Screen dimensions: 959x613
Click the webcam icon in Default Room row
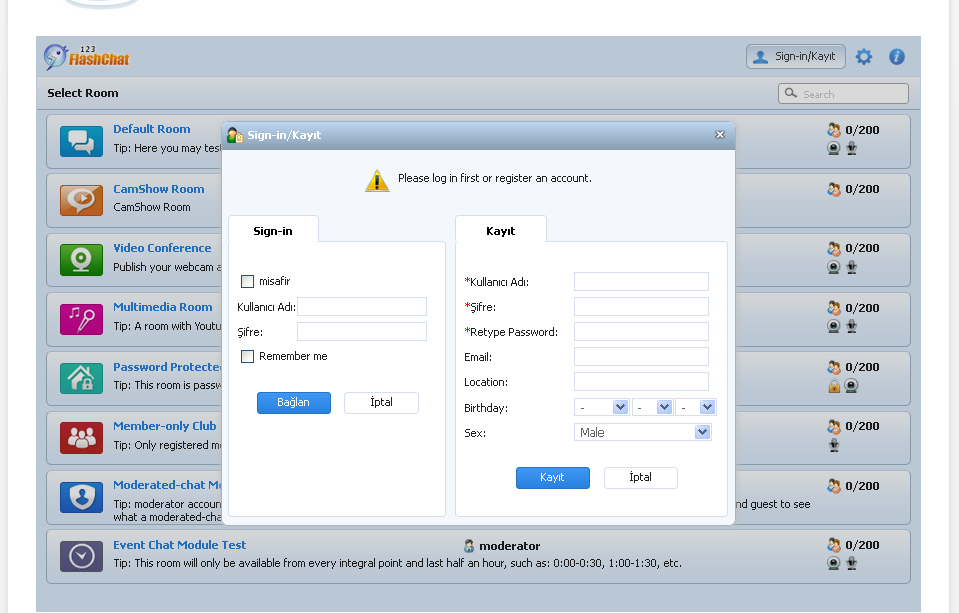[834, 148]
